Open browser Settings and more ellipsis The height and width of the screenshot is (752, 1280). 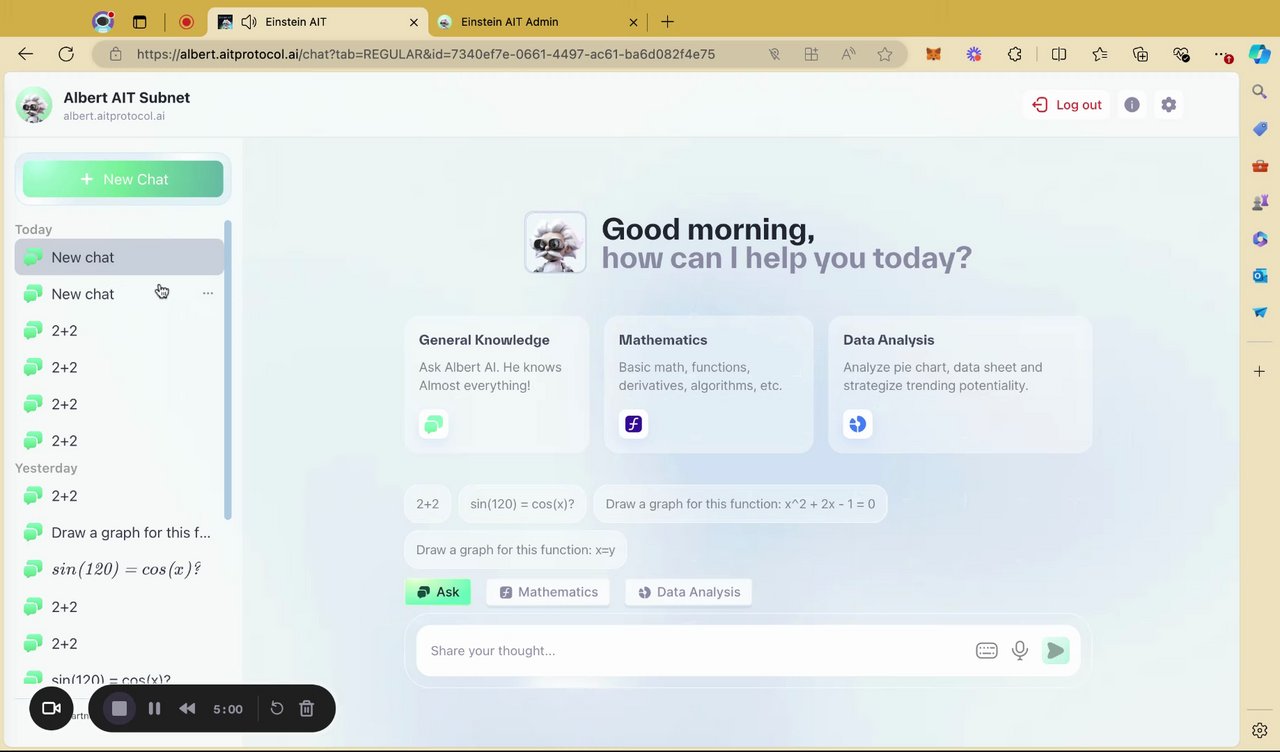pyautogui.click(x=1221, y=54)
